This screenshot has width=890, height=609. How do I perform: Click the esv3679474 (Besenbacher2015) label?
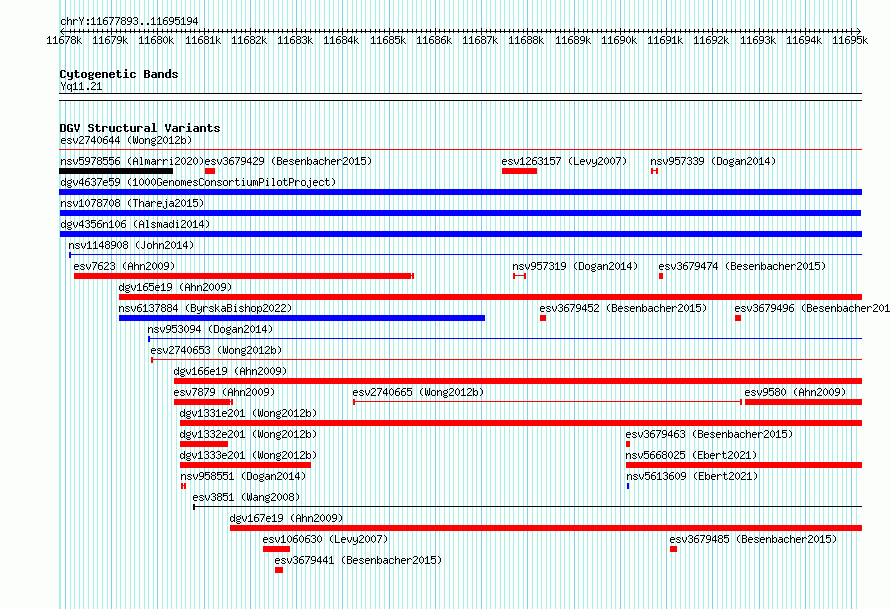[x=742, y=266]
